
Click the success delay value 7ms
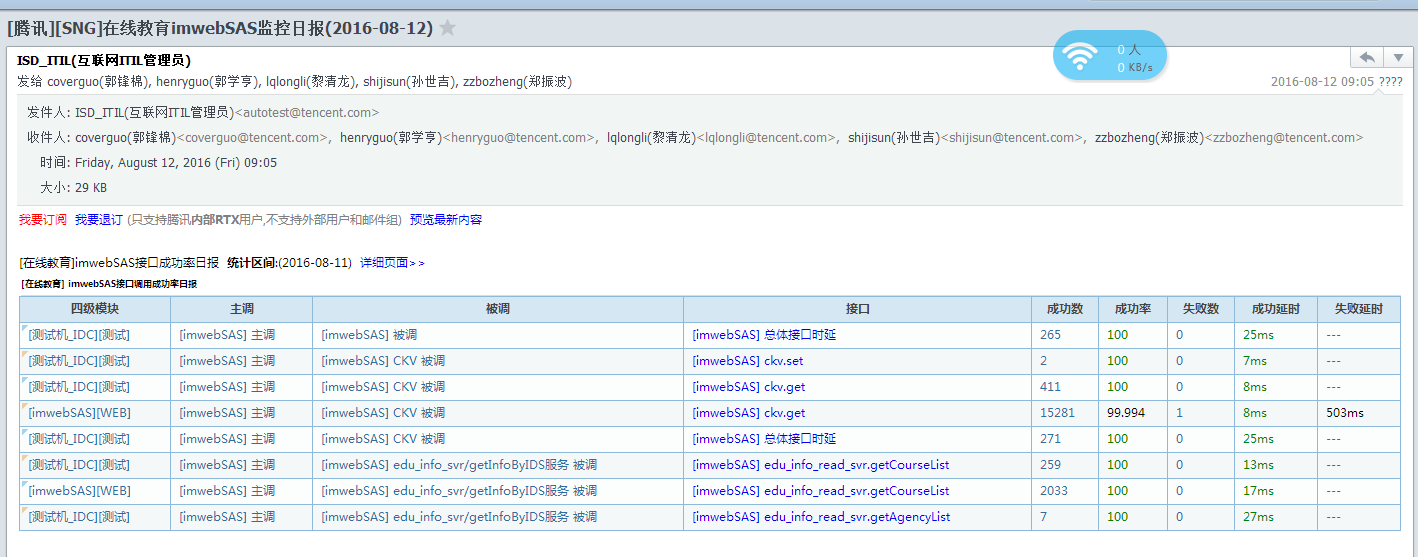(x=1255, y=361)
